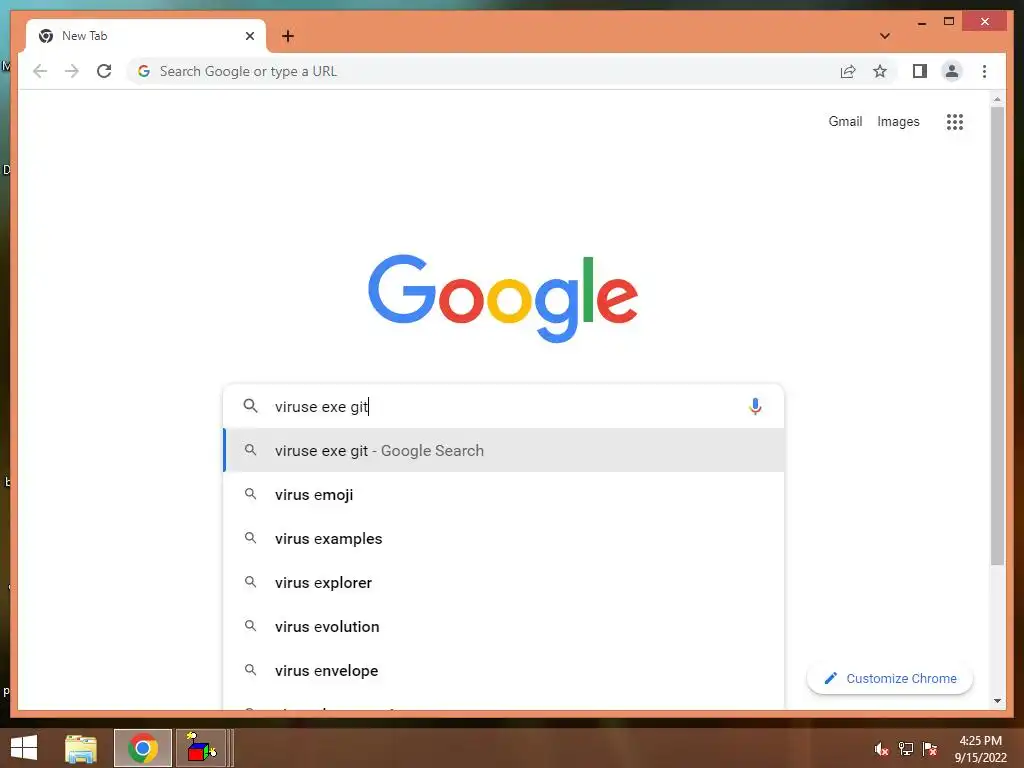Bookmark this tab with the star icon
This screenshot has height=768, width=1024.
pyautogui.click(x=880, y=71)
